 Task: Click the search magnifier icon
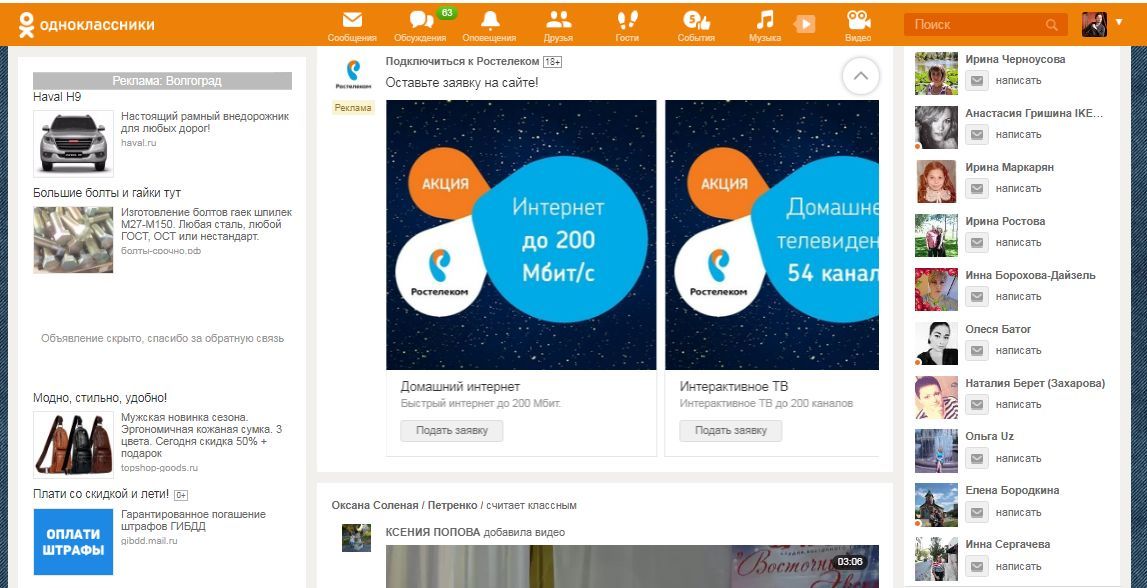coord(1051,25)
